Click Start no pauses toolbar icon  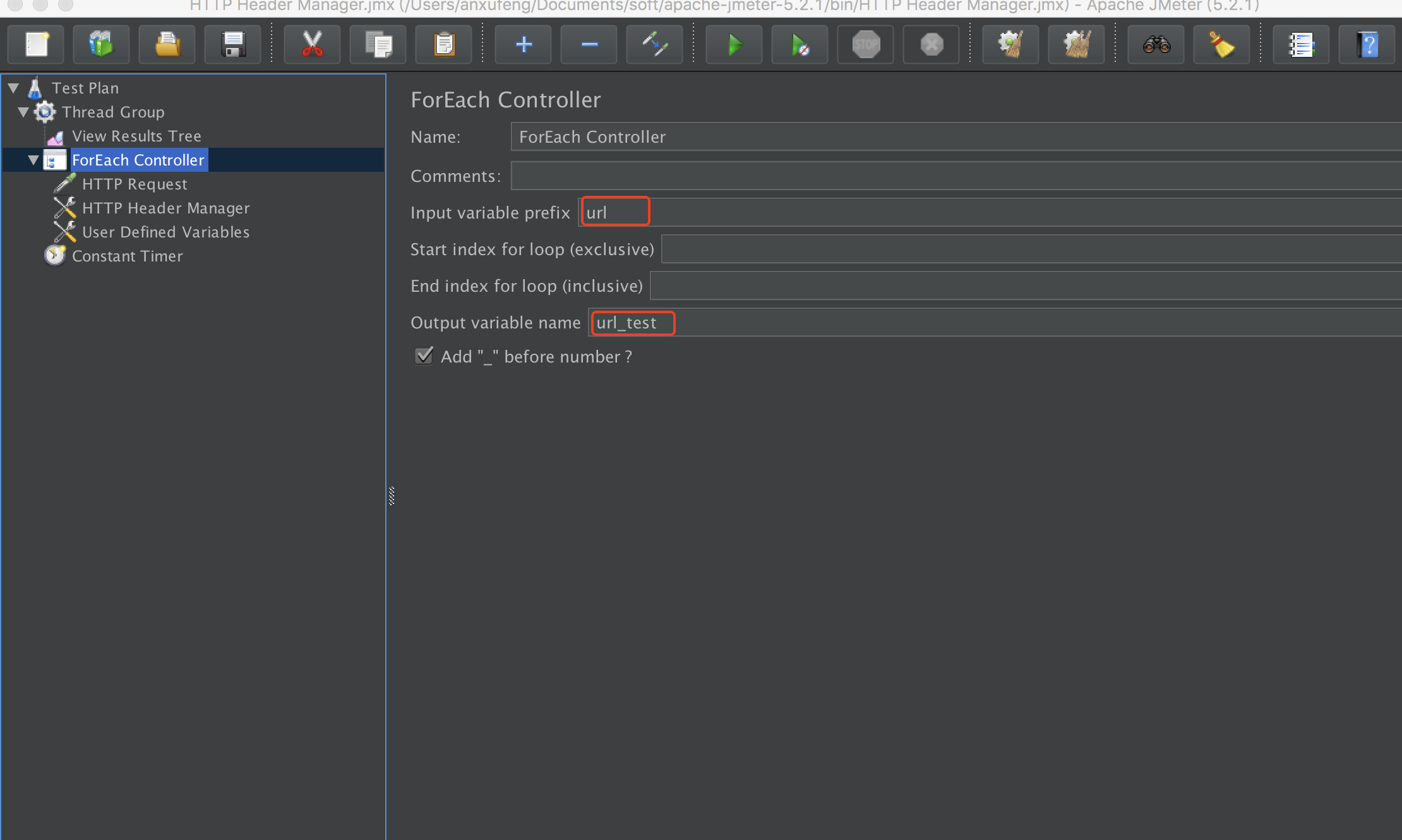point(800,45)
